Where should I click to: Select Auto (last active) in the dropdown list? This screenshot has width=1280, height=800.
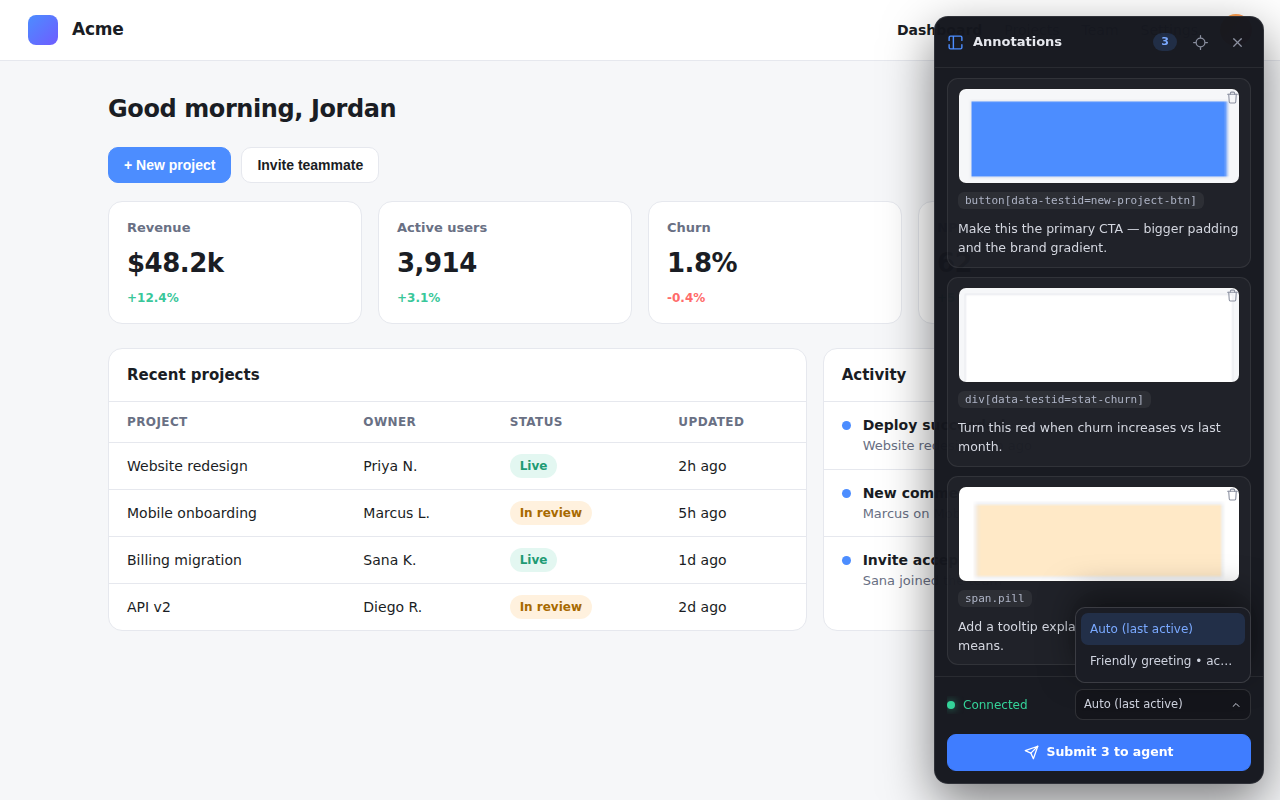pyautogui.click(x=1163, y=629)
